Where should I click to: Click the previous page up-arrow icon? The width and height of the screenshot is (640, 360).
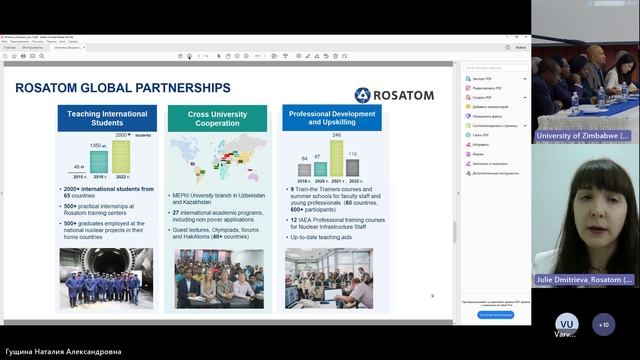tap(180, 56)
